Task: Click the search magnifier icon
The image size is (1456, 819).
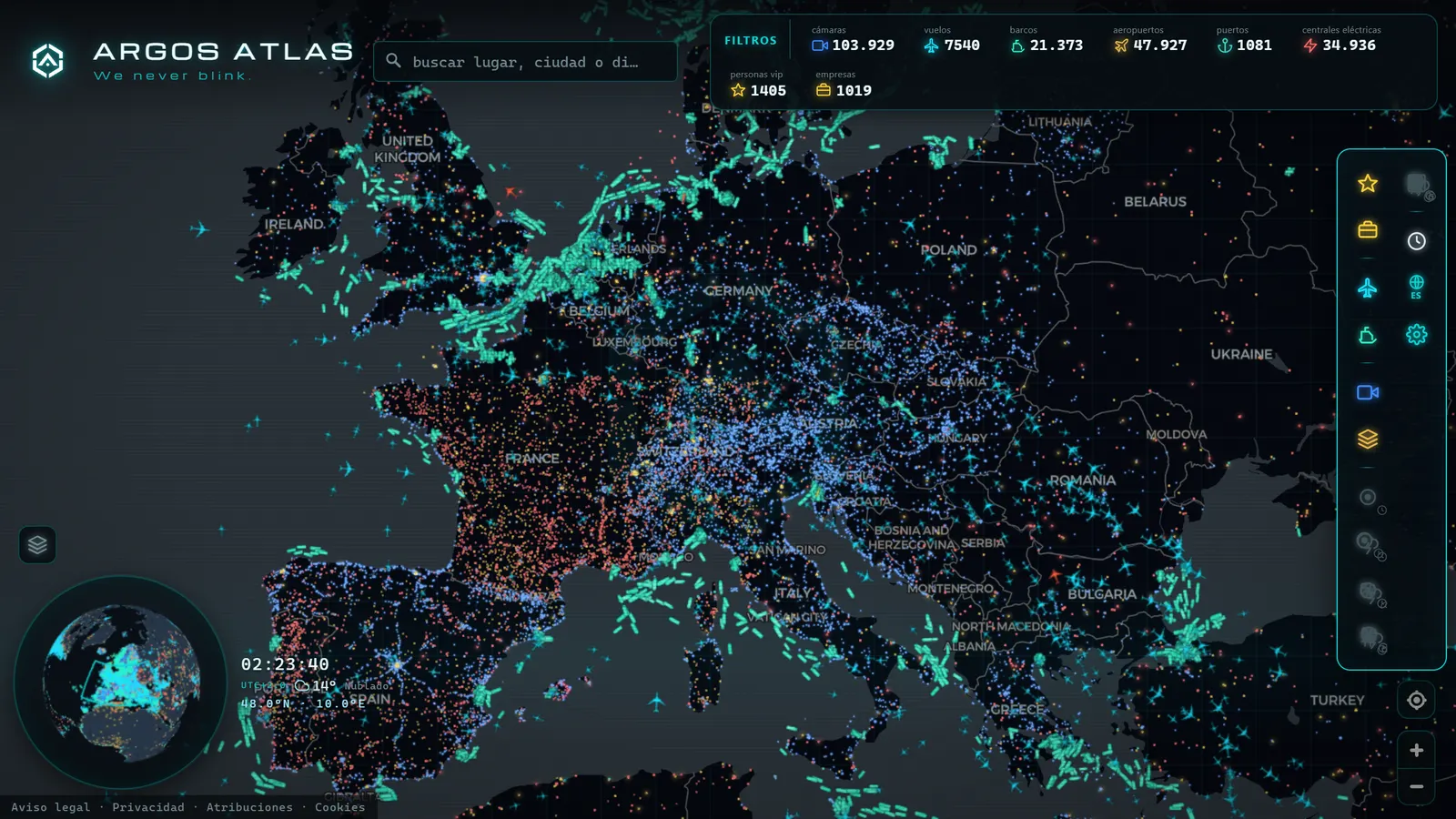Action: (x=393, y=61)
